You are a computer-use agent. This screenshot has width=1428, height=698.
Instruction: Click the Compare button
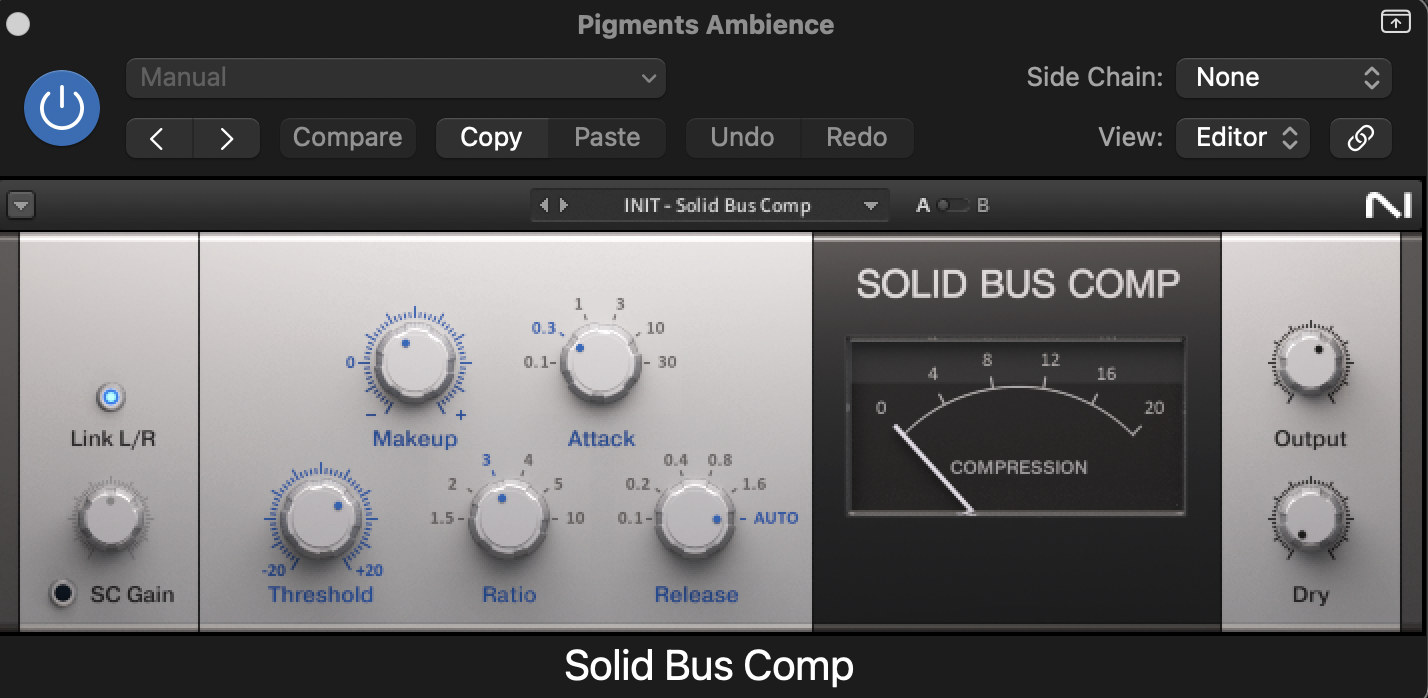pyautogui.click(x=348, y=138)
